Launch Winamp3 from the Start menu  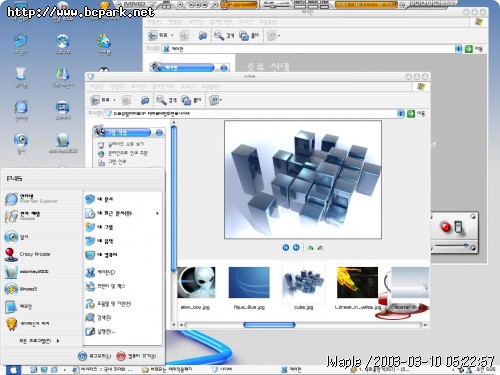[21, 289]
